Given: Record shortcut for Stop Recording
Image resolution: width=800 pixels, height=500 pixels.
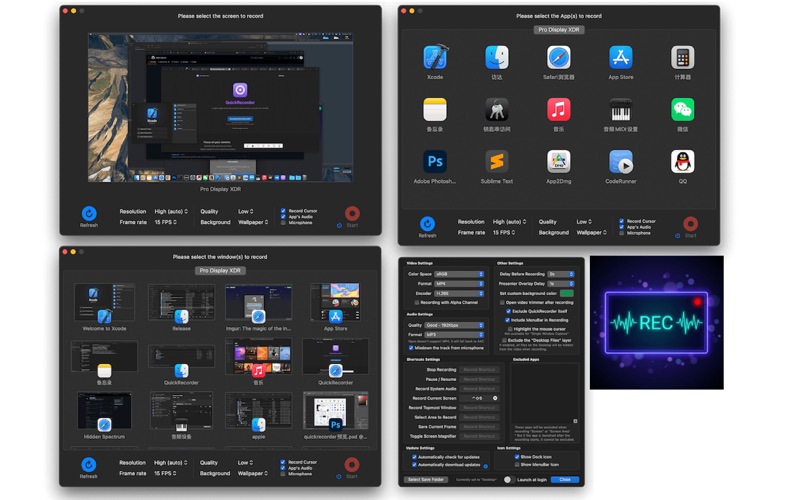Looking at the screenshot, I should click(479, 369).
